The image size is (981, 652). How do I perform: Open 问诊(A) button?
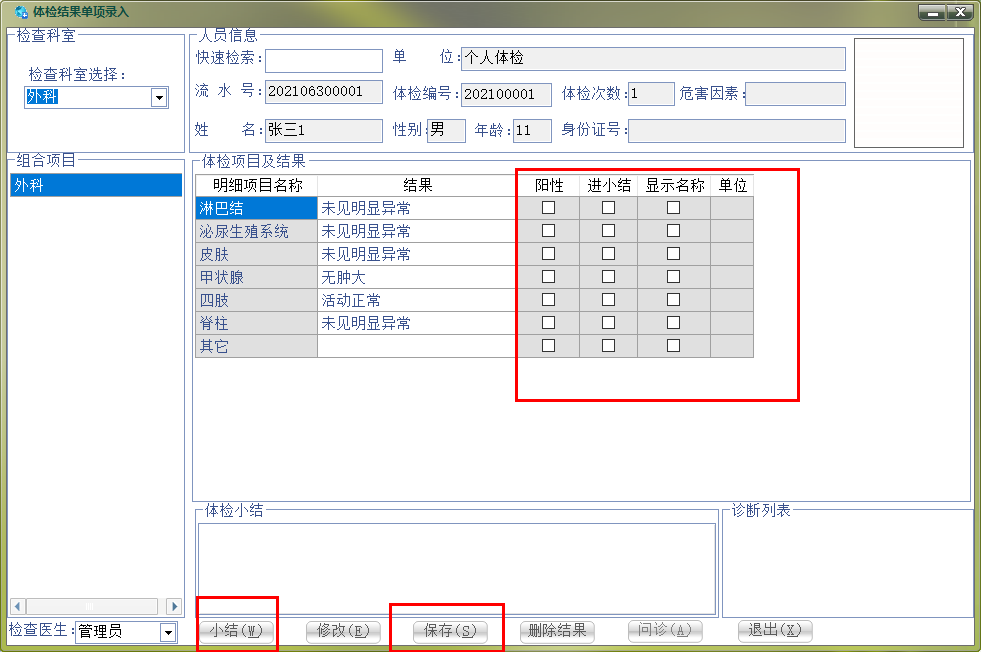[x=664, y=631]
